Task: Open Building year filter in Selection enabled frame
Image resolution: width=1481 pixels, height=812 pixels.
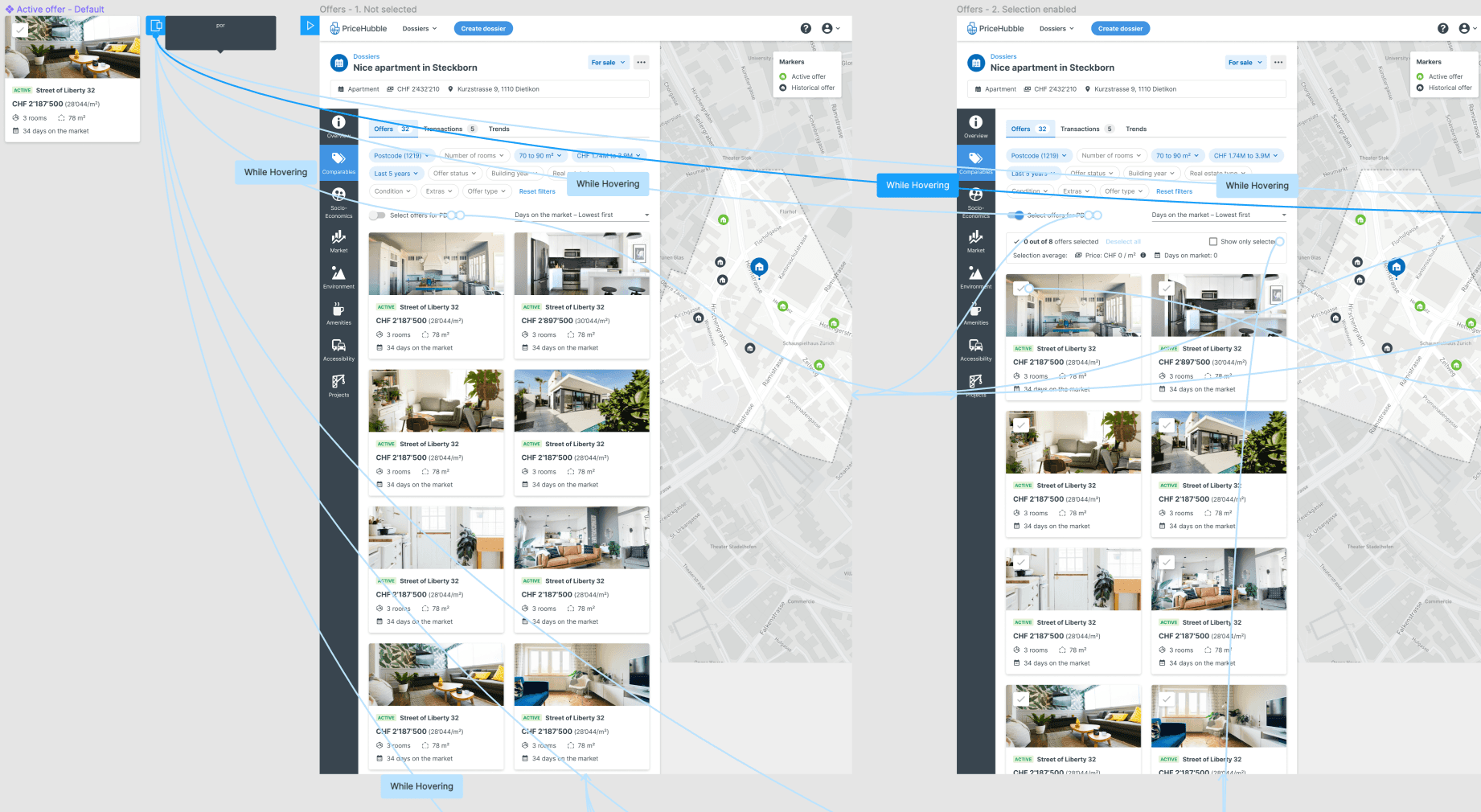Action: (x=1151, y=174)
